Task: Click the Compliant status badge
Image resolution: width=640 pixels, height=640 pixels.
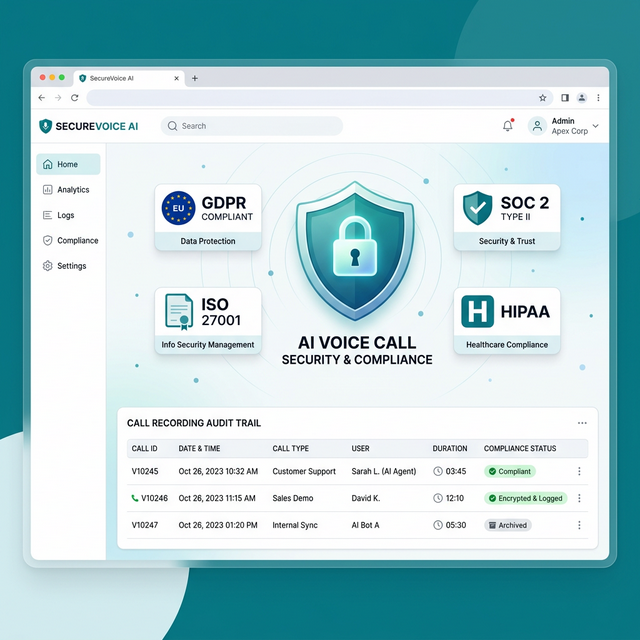Action: [x=510, y=471]
